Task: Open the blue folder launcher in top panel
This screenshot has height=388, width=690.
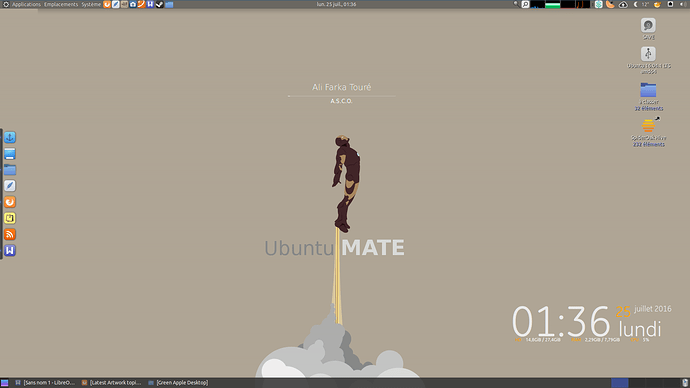Action: 169,4
